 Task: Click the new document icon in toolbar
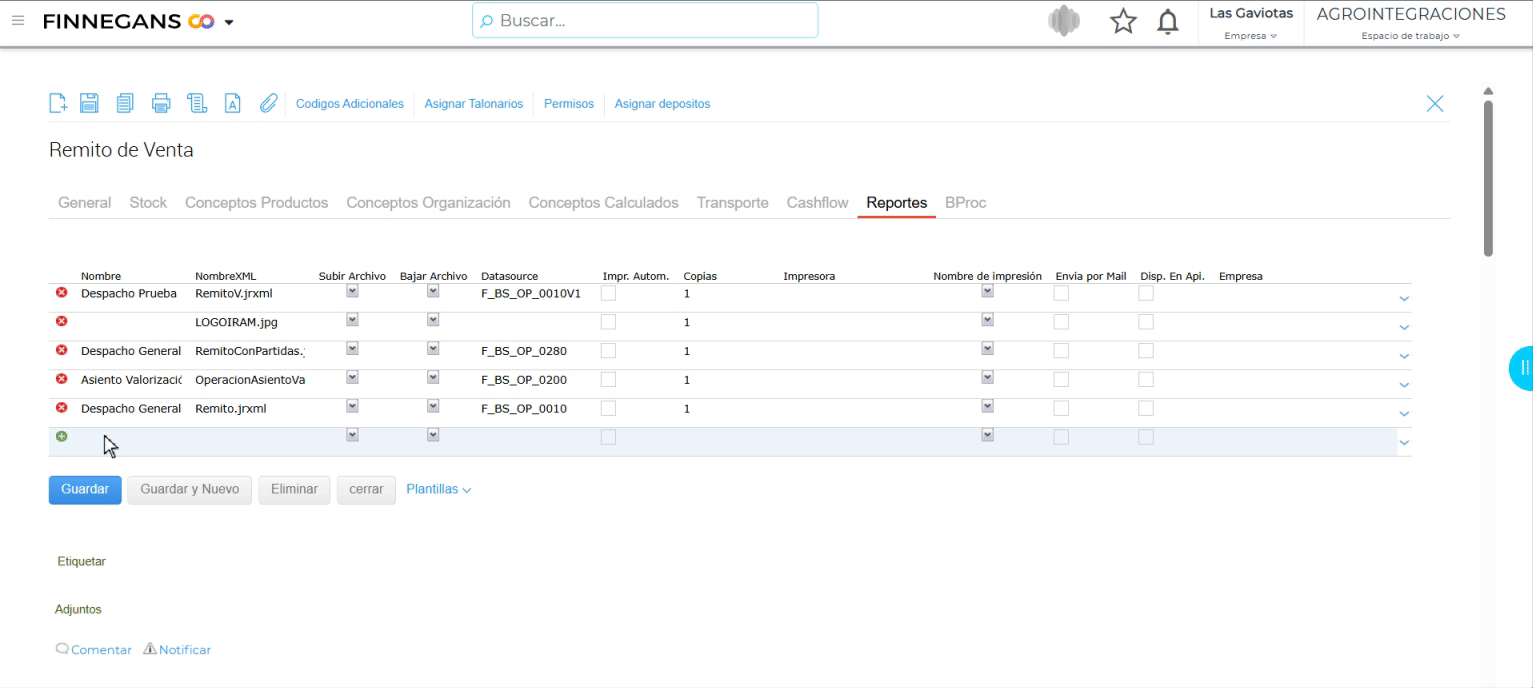(x=58, y=103)
